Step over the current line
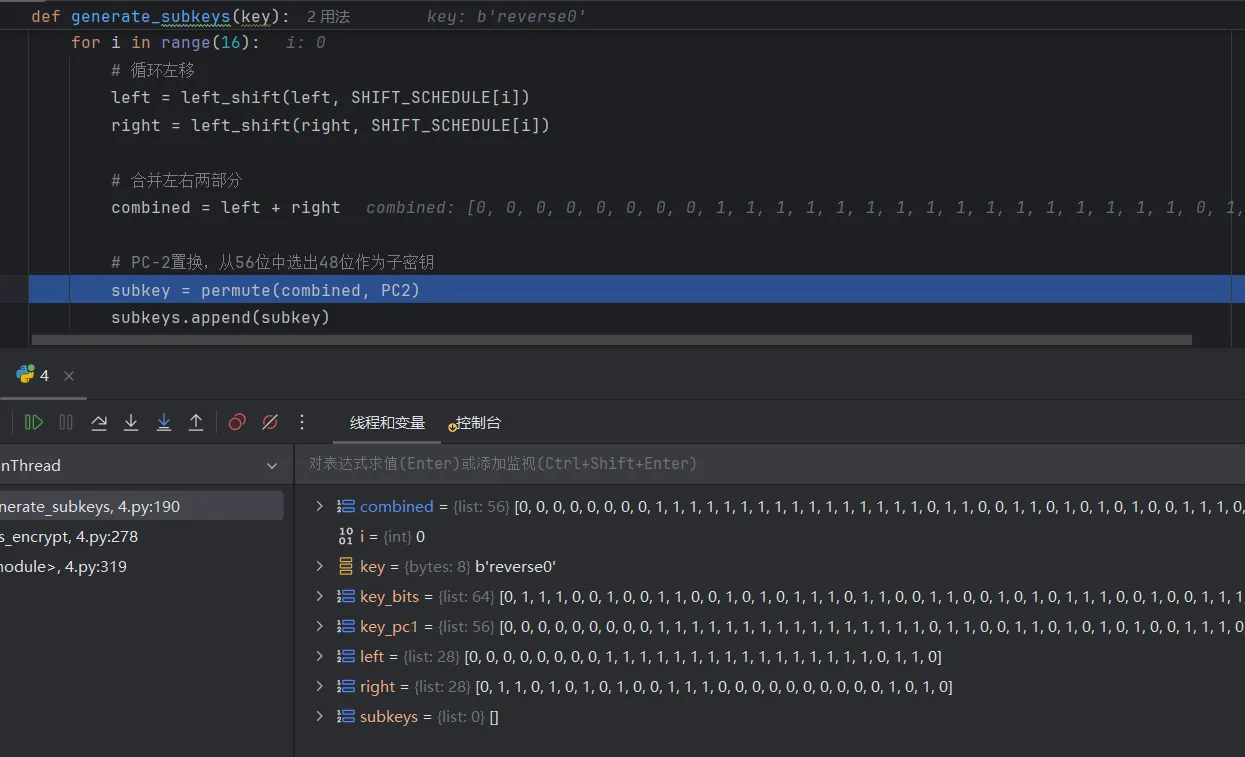Image resolution: width=1245 pixels, height=757 pixels. click(99, 423)
